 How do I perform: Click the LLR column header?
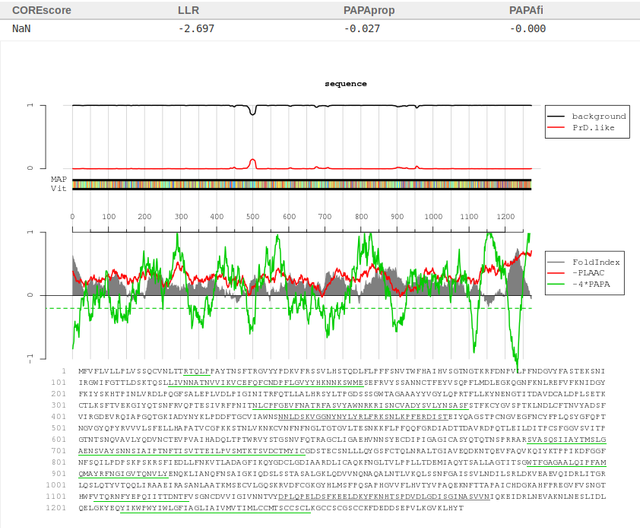pyautogui.click(x=188, y=10)
